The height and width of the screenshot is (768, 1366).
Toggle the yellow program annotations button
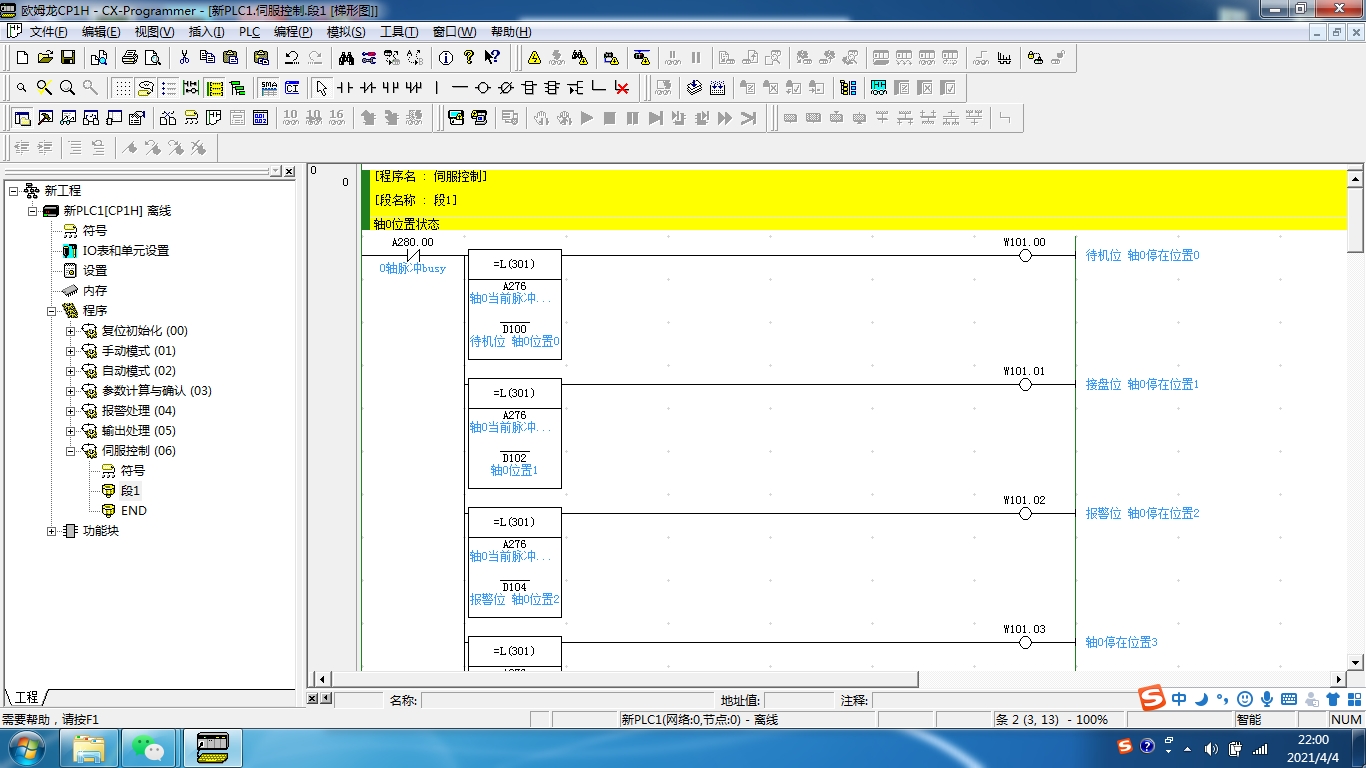[214, 88]
